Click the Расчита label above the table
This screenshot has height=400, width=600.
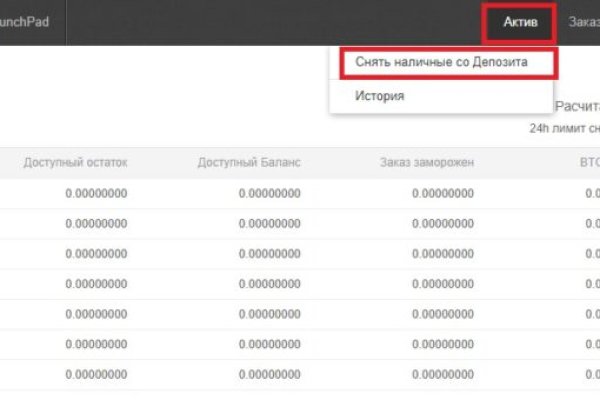coord(576,106)
